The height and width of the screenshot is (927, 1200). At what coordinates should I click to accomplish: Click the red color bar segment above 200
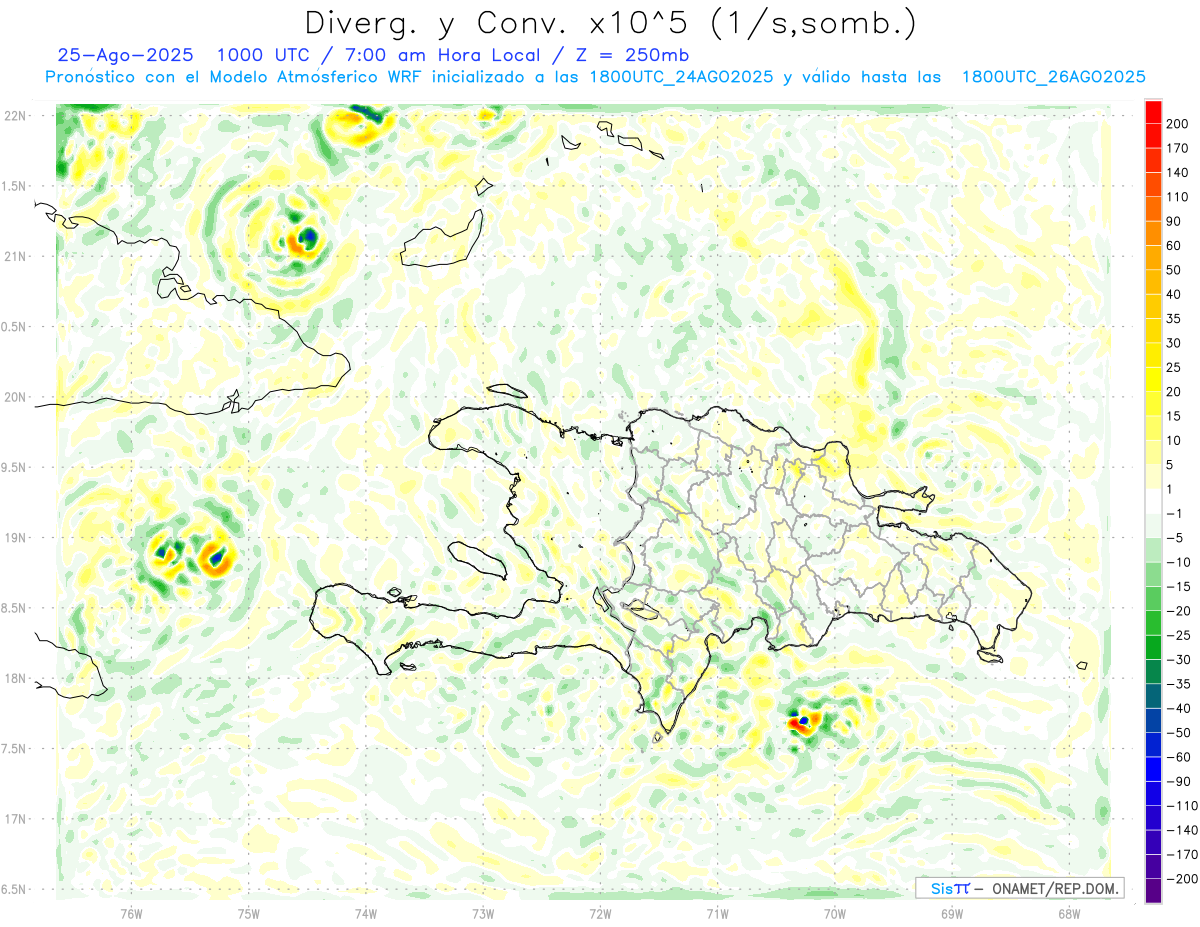pyautogui.click(x=1153, y=111)
